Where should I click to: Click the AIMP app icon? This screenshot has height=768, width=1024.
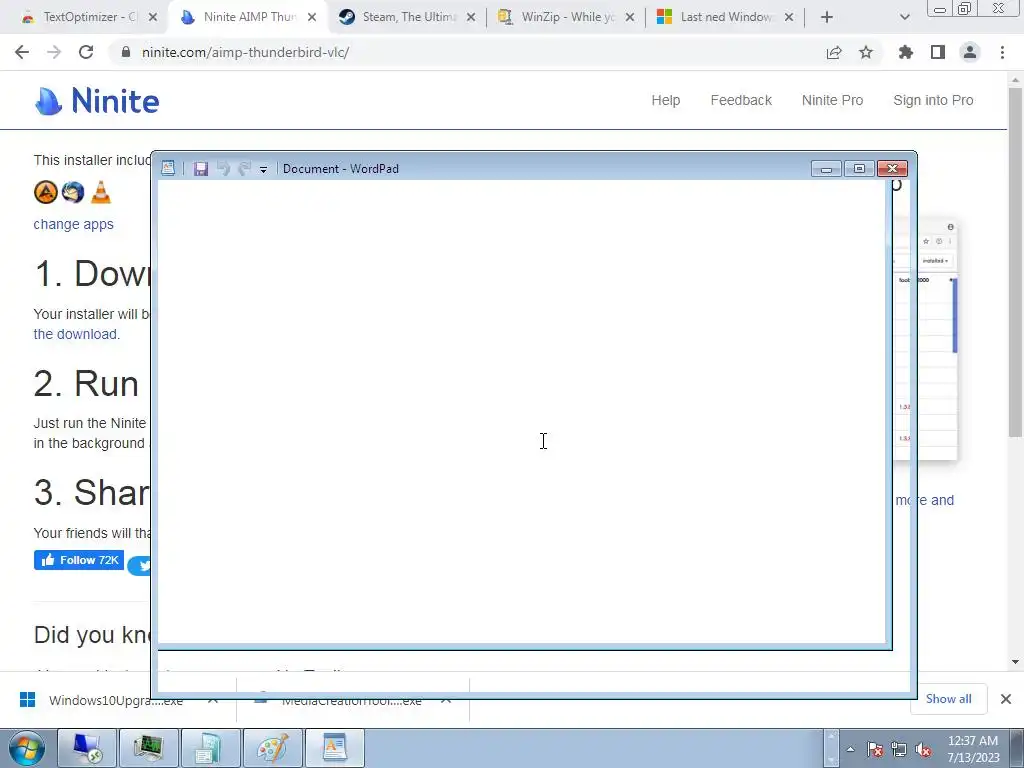click(x=46, y=192)
